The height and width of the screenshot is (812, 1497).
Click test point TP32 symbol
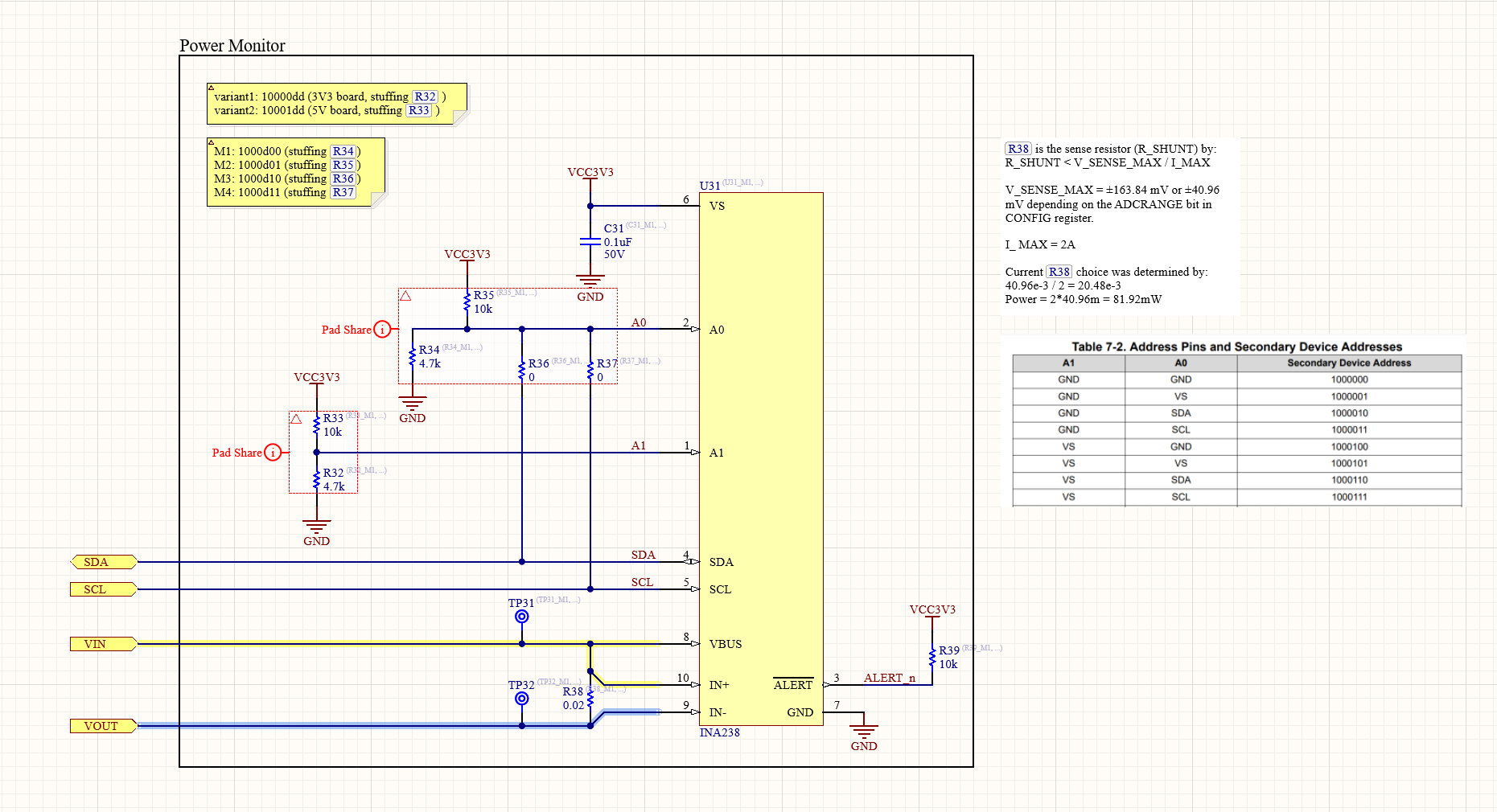point(522,699)
